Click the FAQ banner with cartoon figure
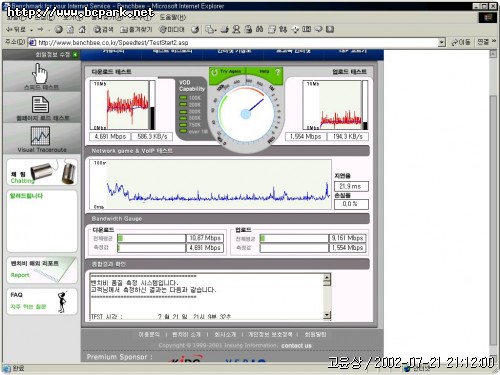500x375 pixels. pyautogui.click(x=42, y=301)
